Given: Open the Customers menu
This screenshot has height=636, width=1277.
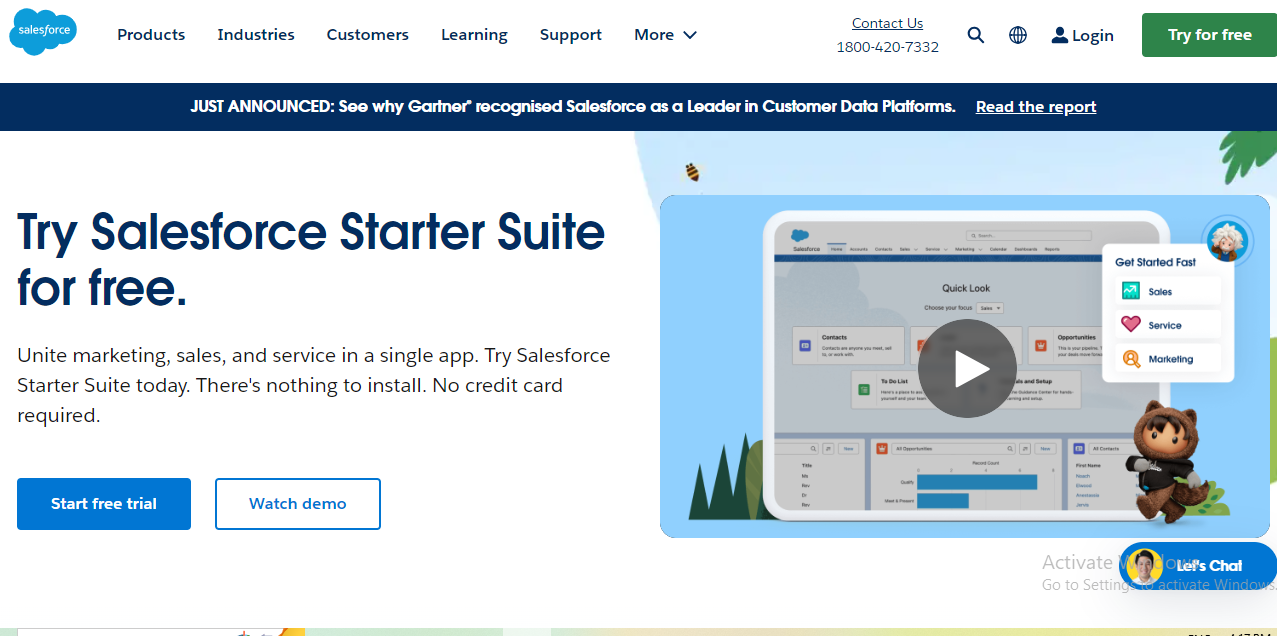Looking at the screenshot, I should [368, 35].
